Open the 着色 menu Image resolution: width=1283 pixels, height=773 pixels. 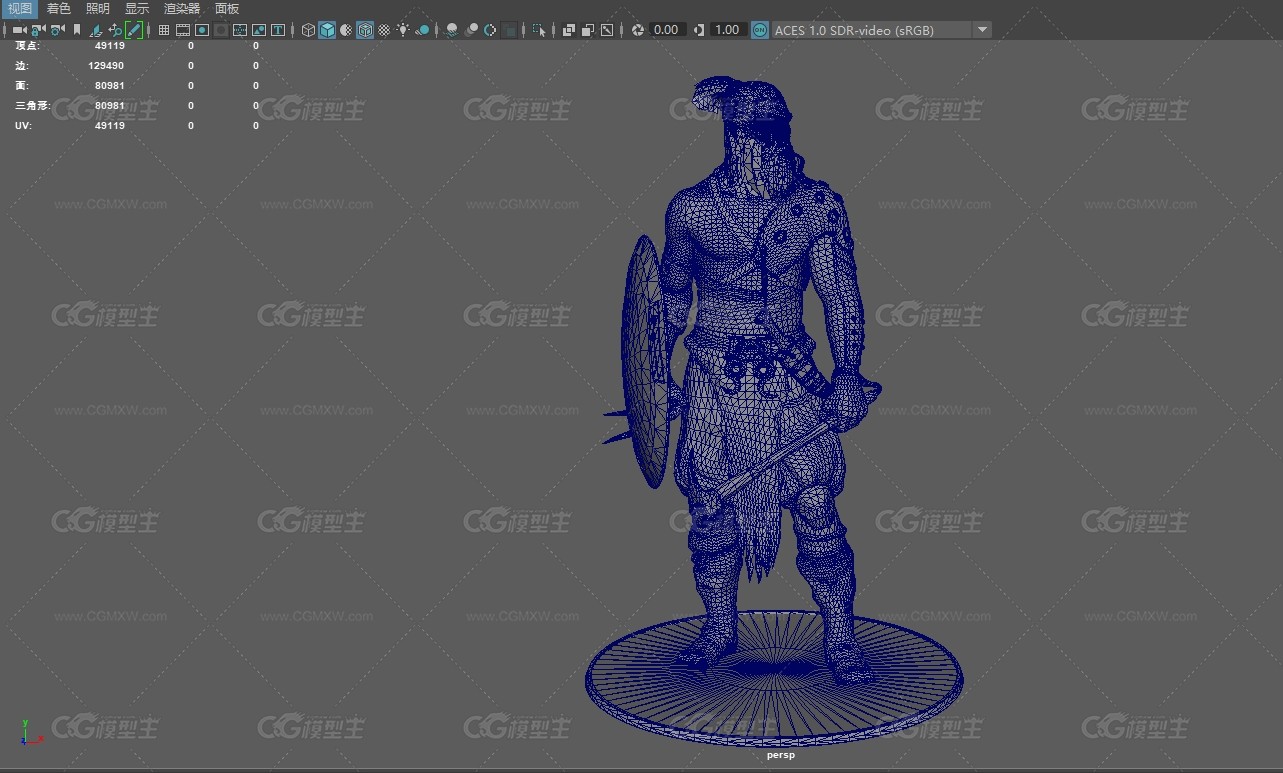pyautogui.click(x=59, y=9)
